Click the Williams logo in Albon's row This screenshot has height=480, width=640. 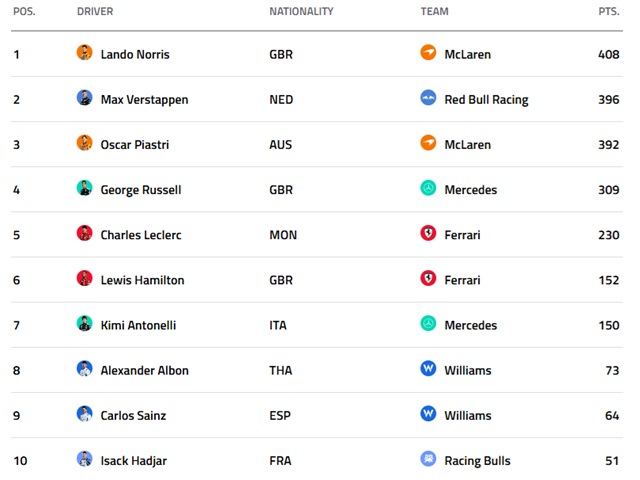428,369
